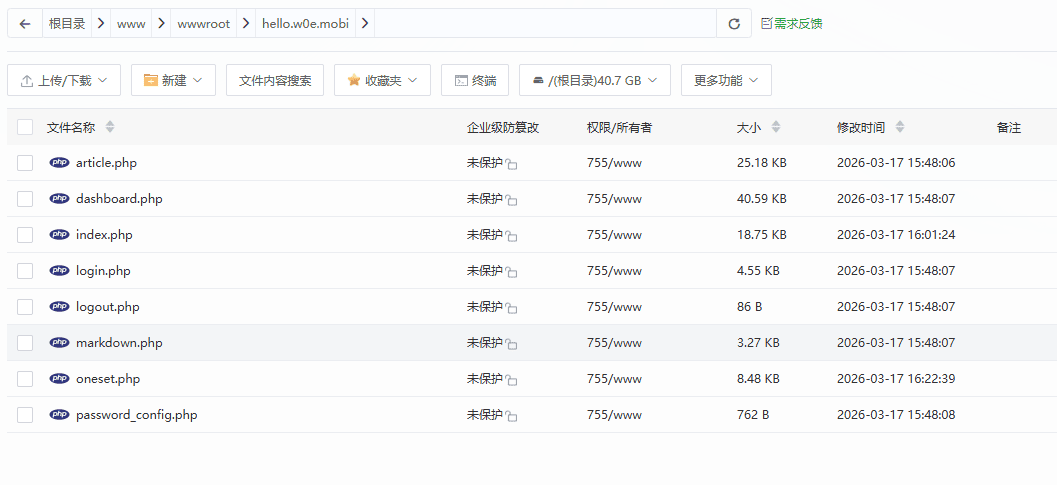Tick the checkbox for dashboard.php

point(25,198)
